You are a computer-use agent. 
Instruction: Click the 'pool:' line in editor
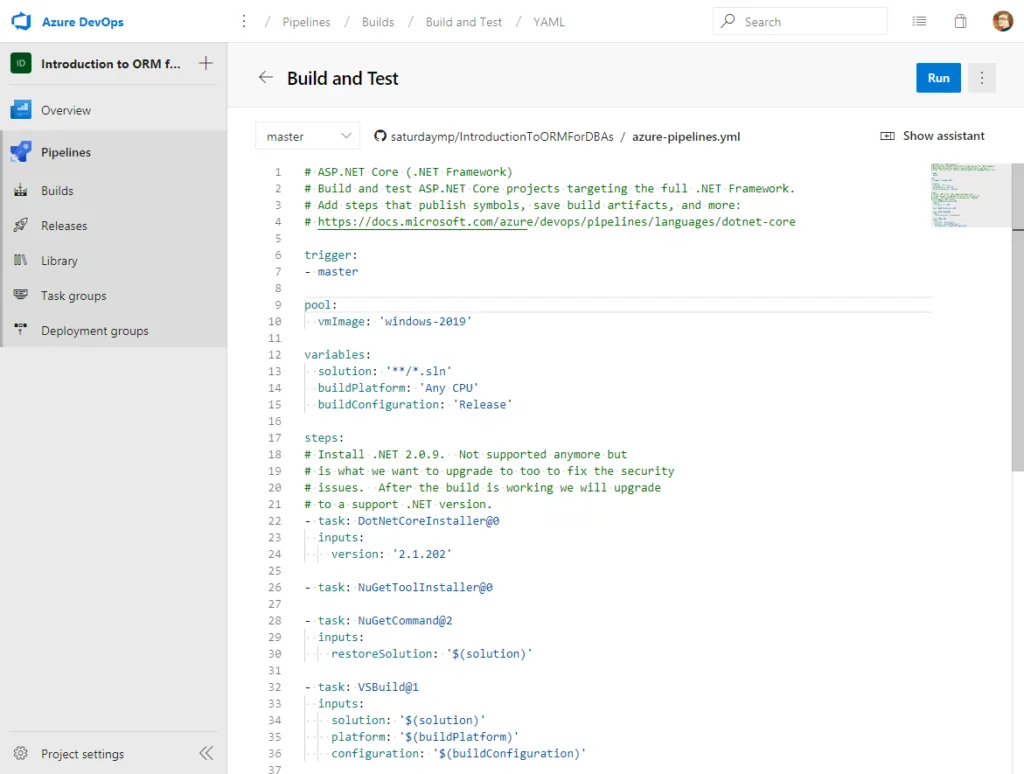[x=320, y=304]
